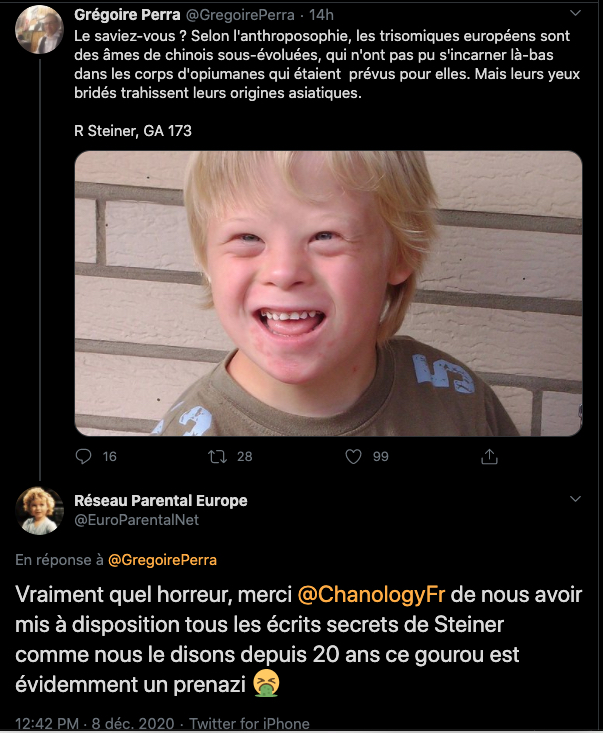Click the retweet count 28
The image size is (603, 733).
244,456
